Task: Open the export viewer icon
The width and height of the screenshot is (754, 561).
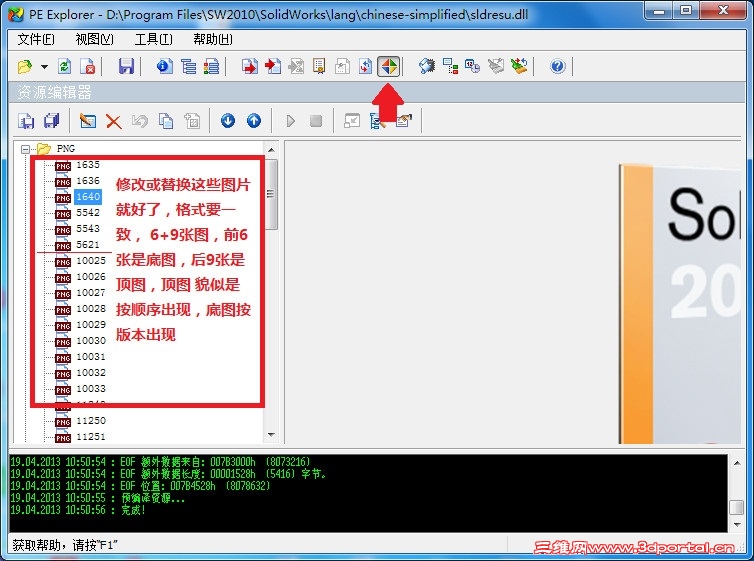Action: [250, 66]
